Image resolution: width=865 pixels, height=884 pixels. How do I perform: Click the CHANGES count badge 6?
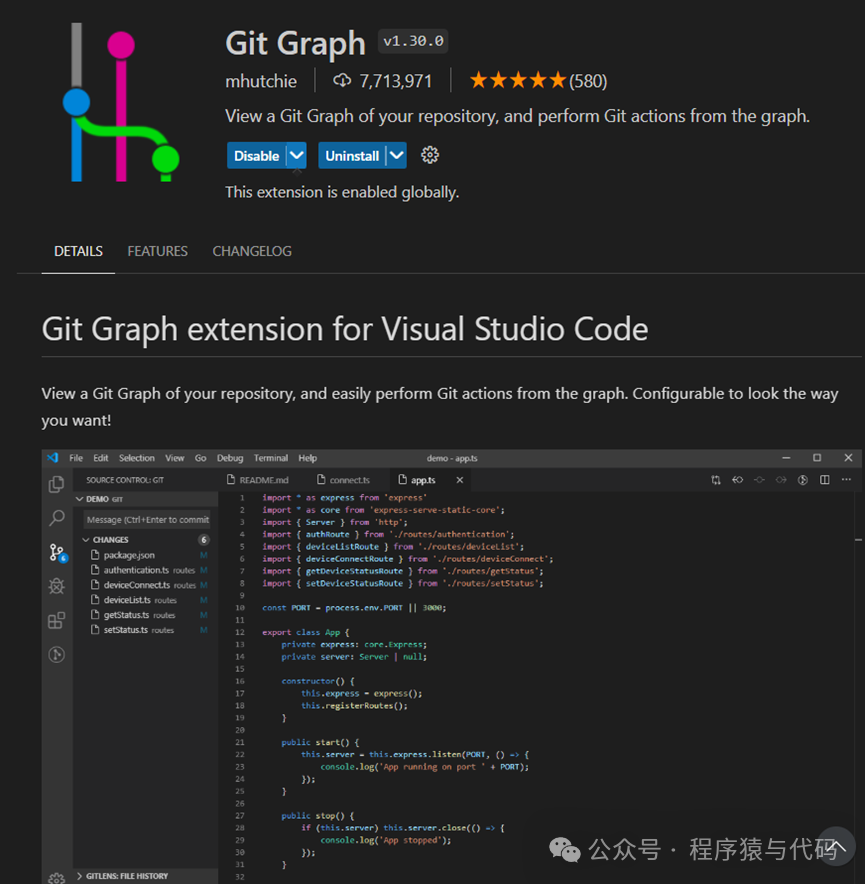204,540
